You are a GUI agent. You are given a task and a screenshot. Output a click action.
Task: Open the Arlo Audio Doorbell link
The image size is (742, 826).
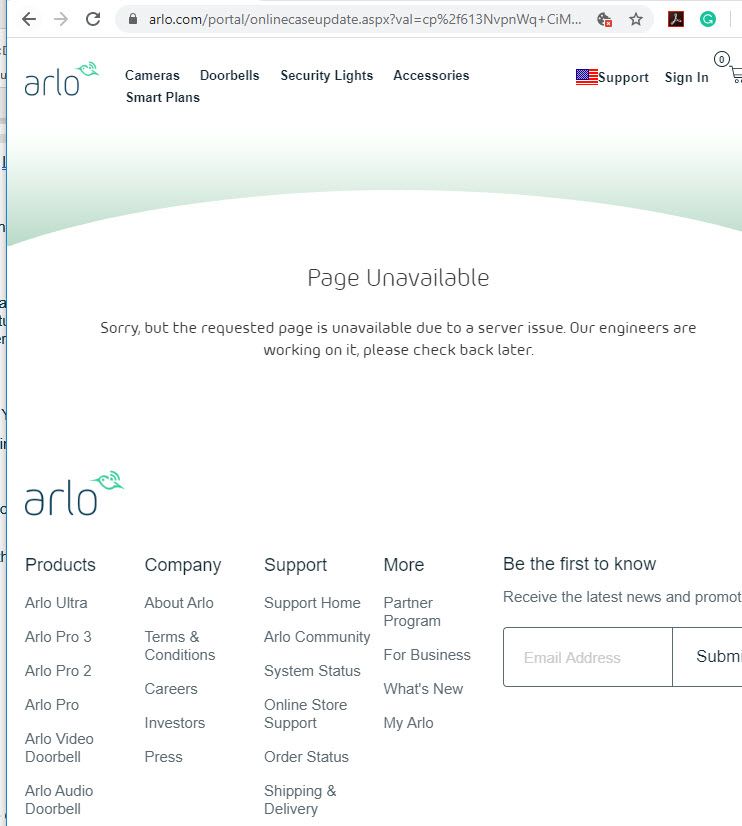[x=59, y=800]
